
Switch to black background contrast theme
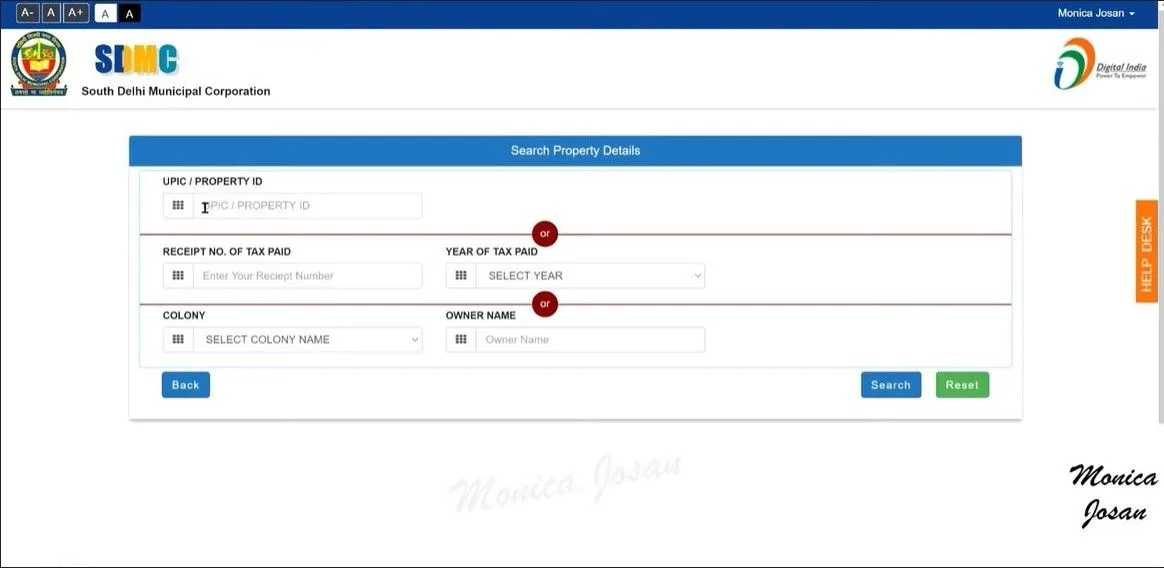pyautogui.click(x=130, y=14)
